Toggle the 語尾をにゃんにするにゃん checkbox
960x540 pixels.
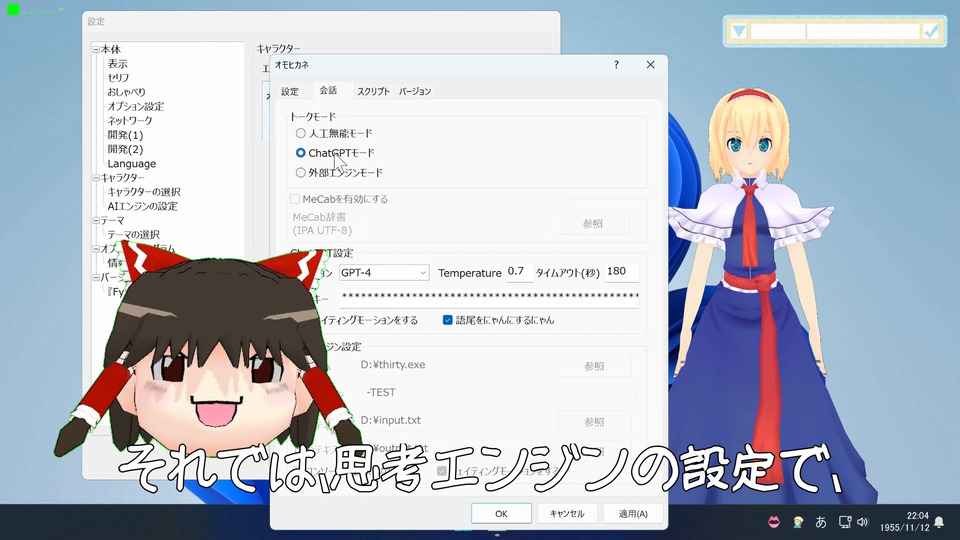click(x=448, y=320)
